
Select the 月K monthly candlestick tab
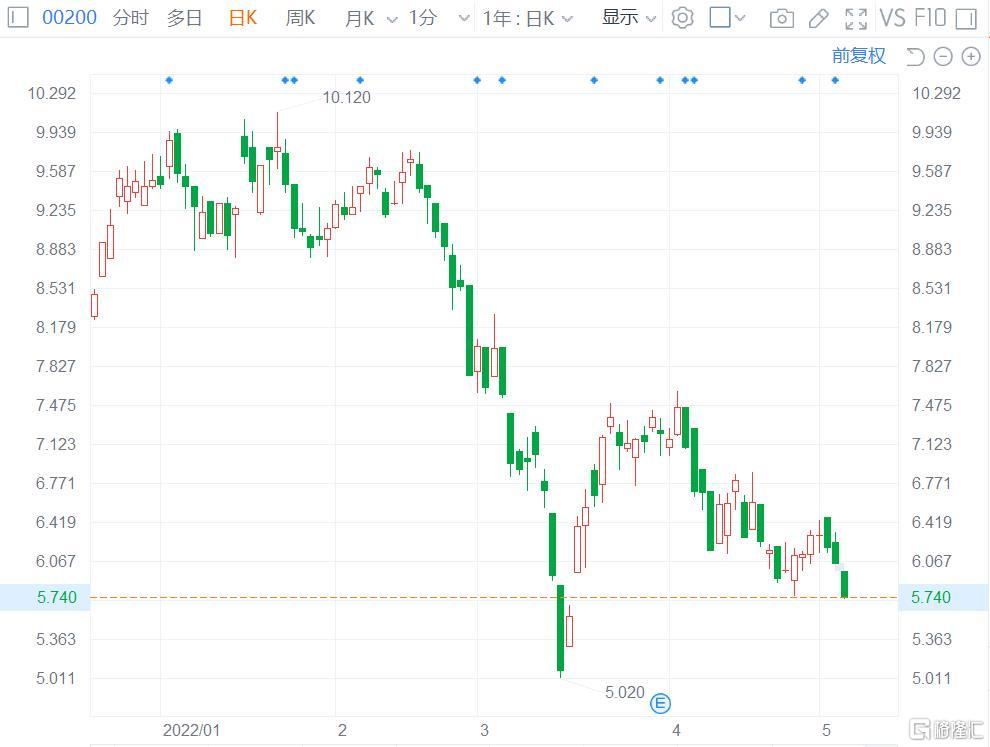[x=360, y=18]
